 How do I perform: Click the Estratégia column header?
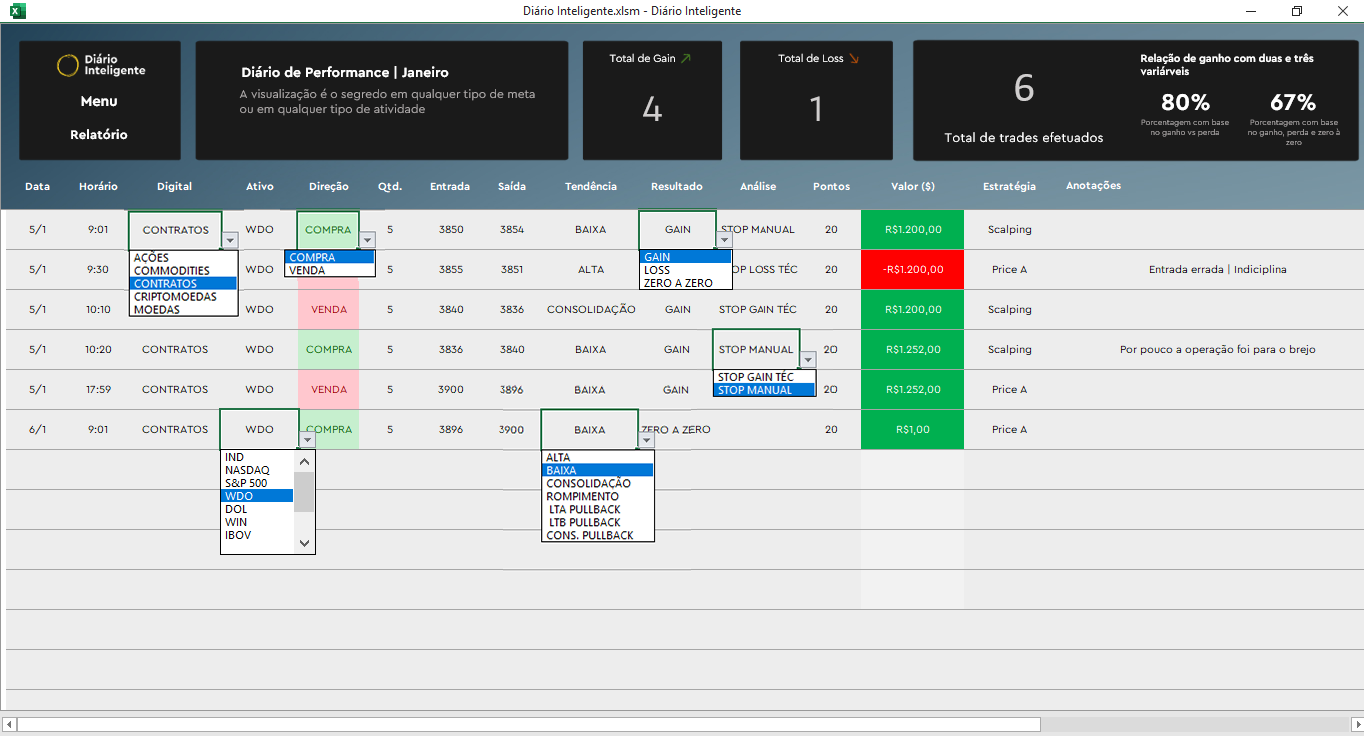(x=1009, y=186)
